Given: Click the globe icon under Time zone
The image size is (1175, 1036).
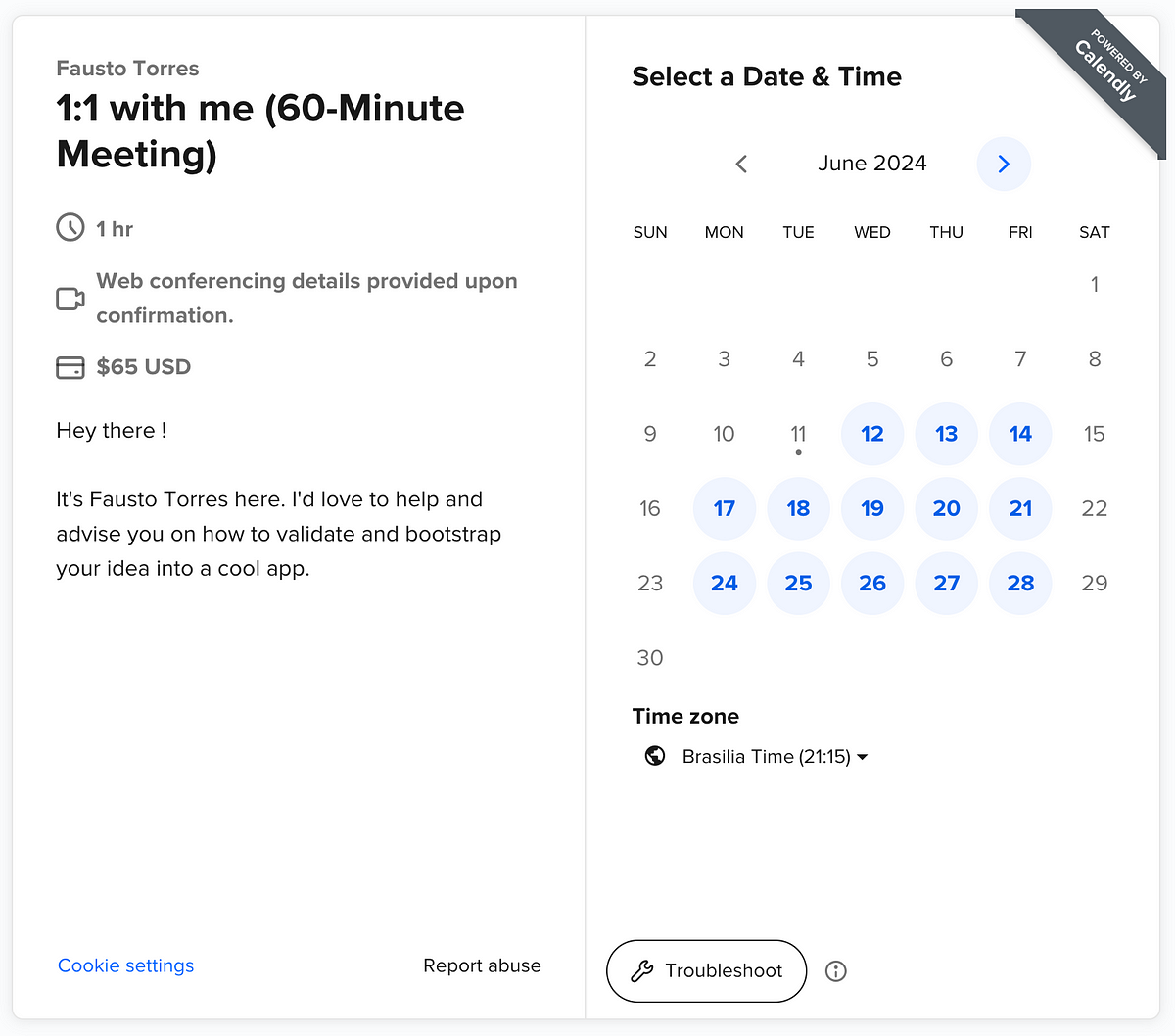Looking at the screenshot, I should [655, 756].
